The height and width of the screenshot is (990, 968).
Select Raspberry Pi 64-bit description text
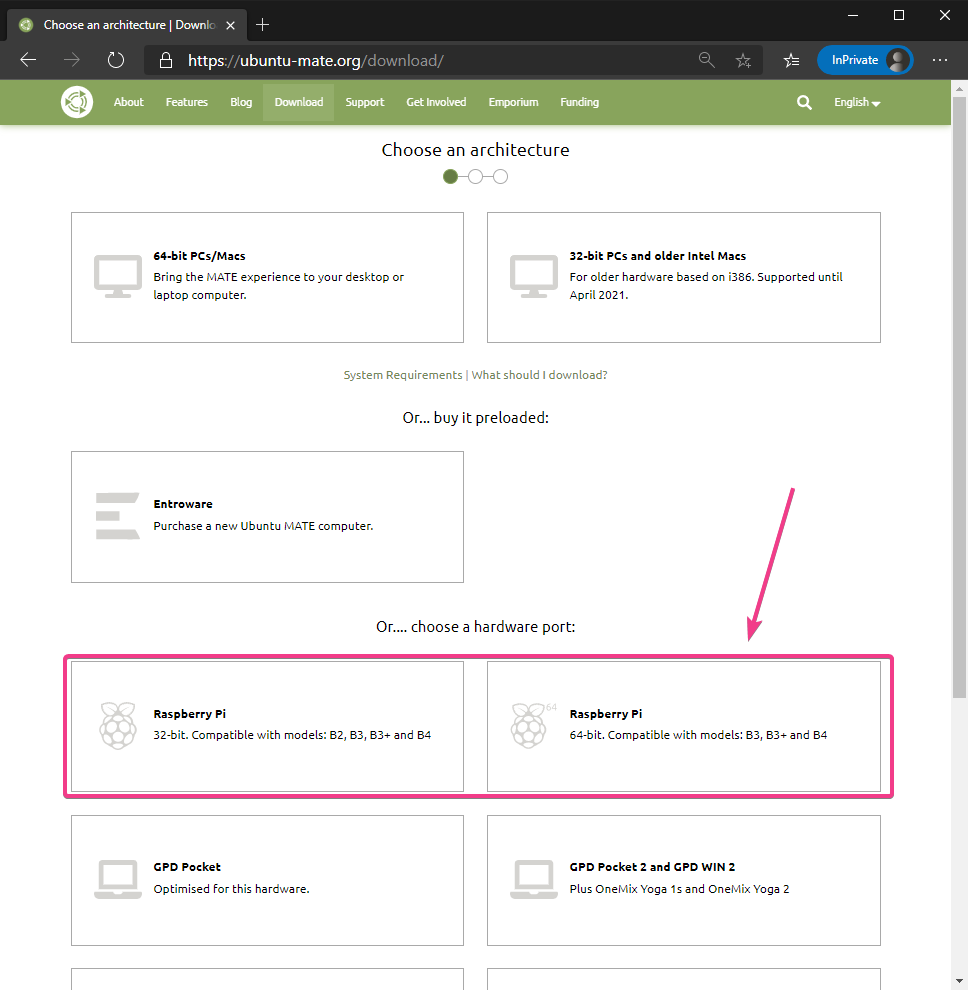698,735
